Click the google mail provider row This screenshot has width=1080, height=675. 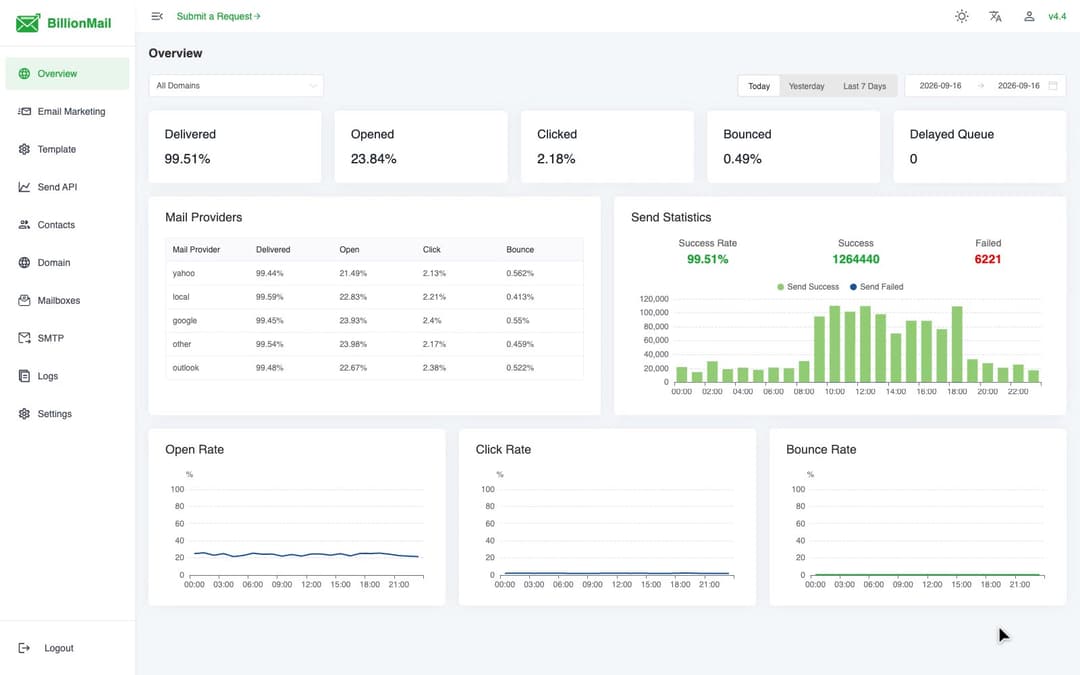(x=374, y=320)
